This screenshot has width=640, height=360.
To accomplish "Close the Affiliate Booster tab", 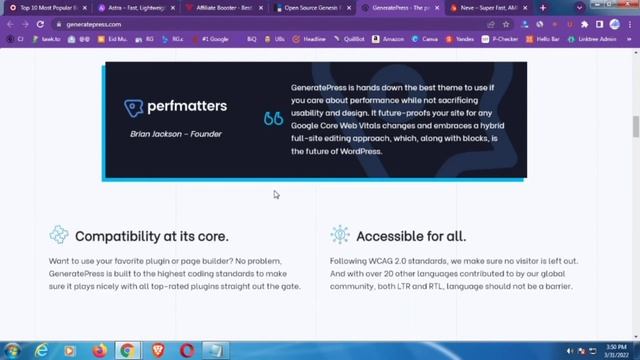I will (x=261, y=8).
